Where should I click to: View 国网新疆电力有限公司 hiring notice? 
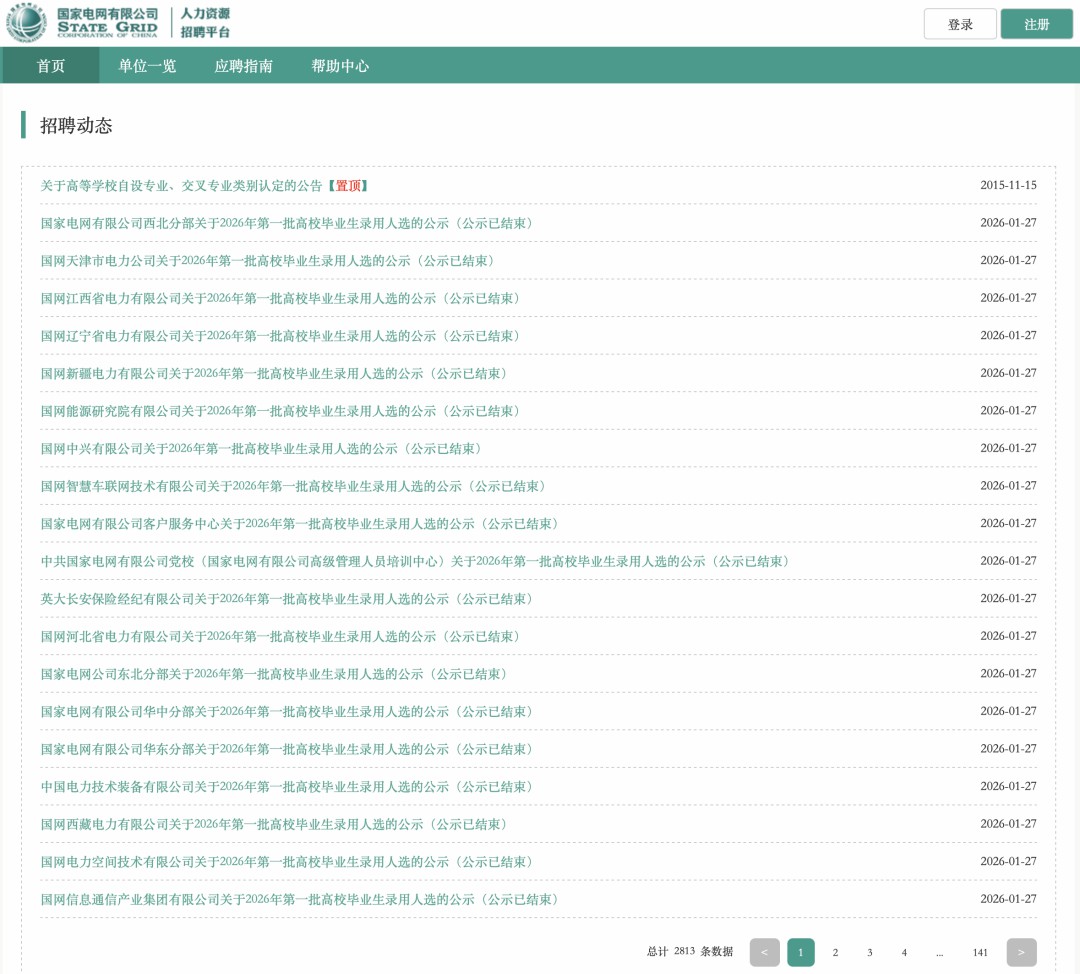273,374
